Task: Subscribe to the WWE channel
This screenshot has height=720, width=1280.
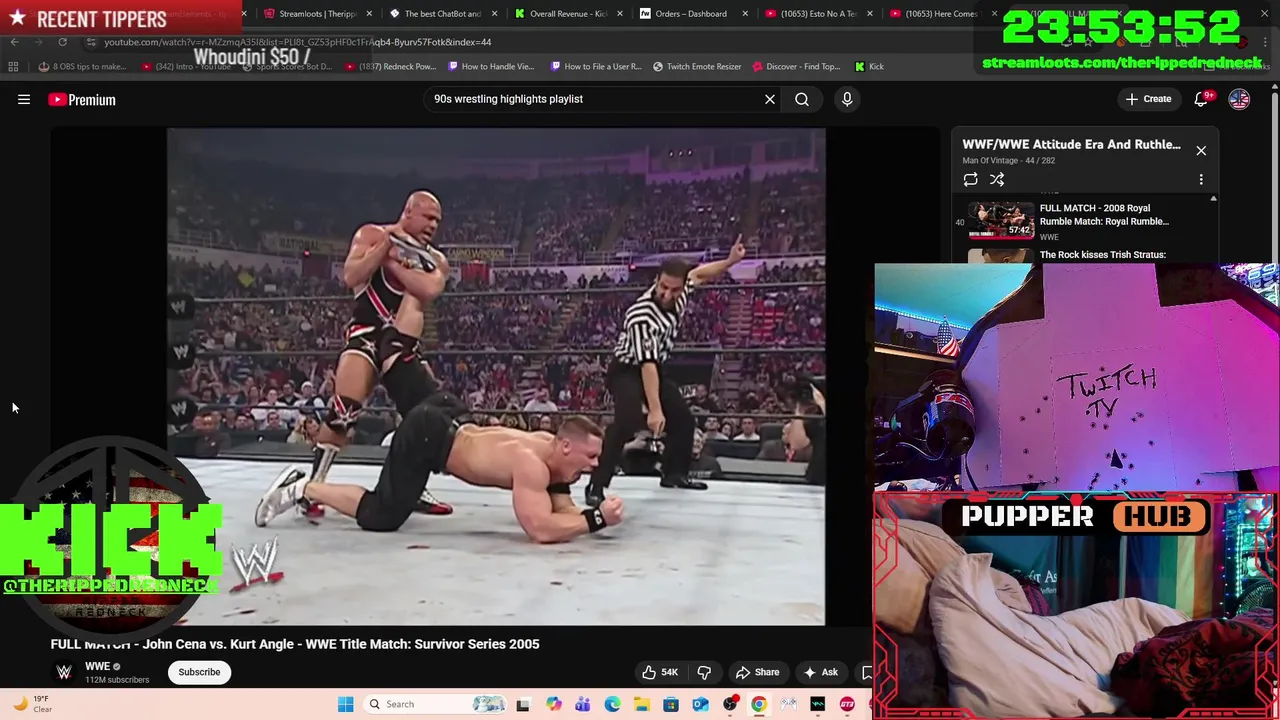Action: [199, 672]
